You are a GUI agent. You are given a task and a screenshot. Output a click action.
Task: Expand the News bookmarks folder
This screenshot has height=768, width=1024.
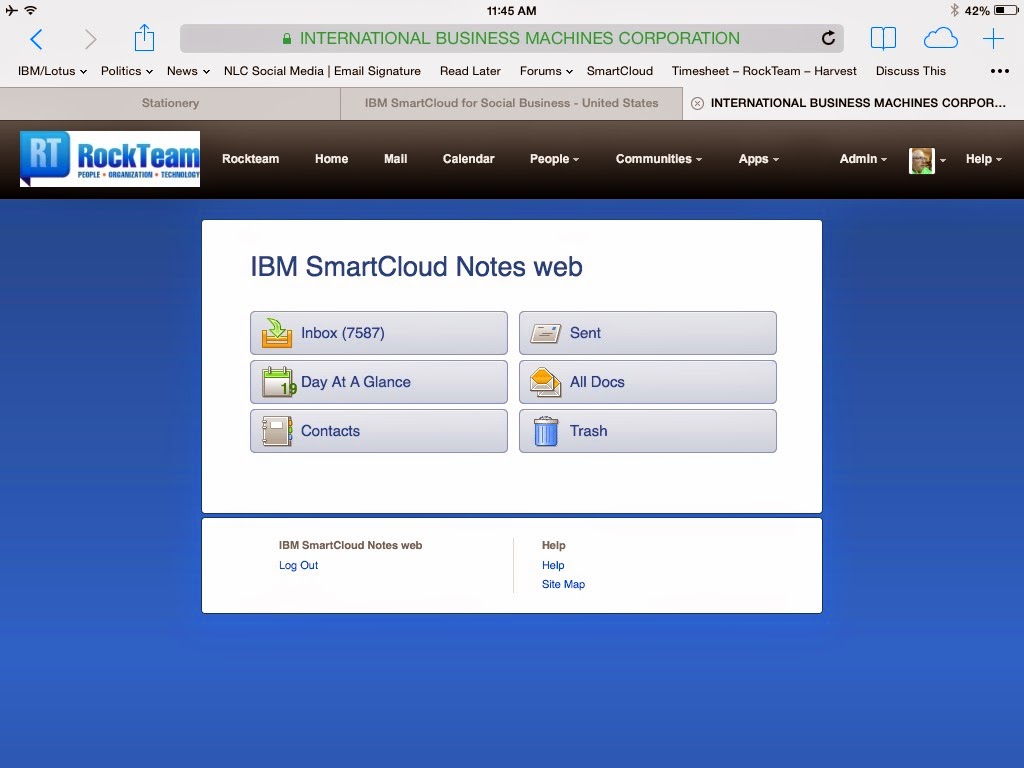(188, 71)
